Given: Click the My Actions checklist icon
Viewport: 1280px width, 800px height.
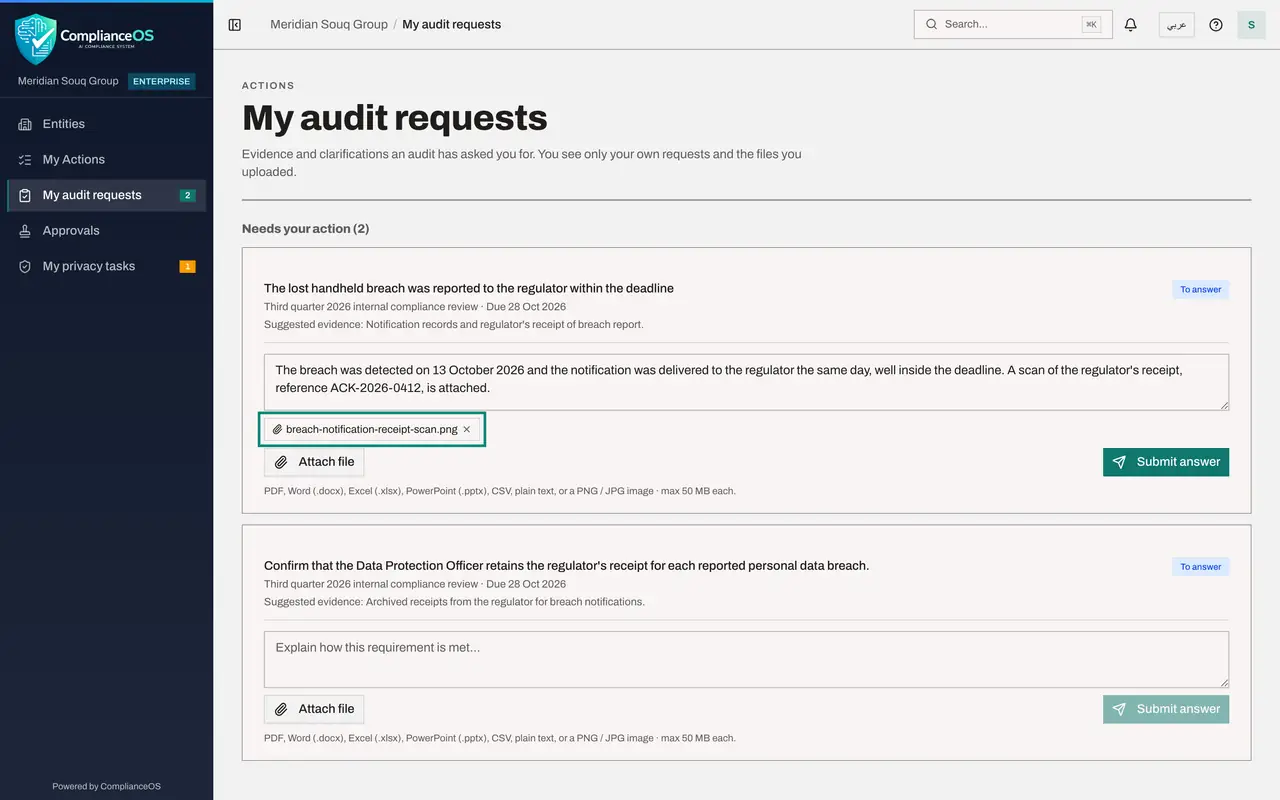Looking at the screenshot, I should (x=25, y=159).
